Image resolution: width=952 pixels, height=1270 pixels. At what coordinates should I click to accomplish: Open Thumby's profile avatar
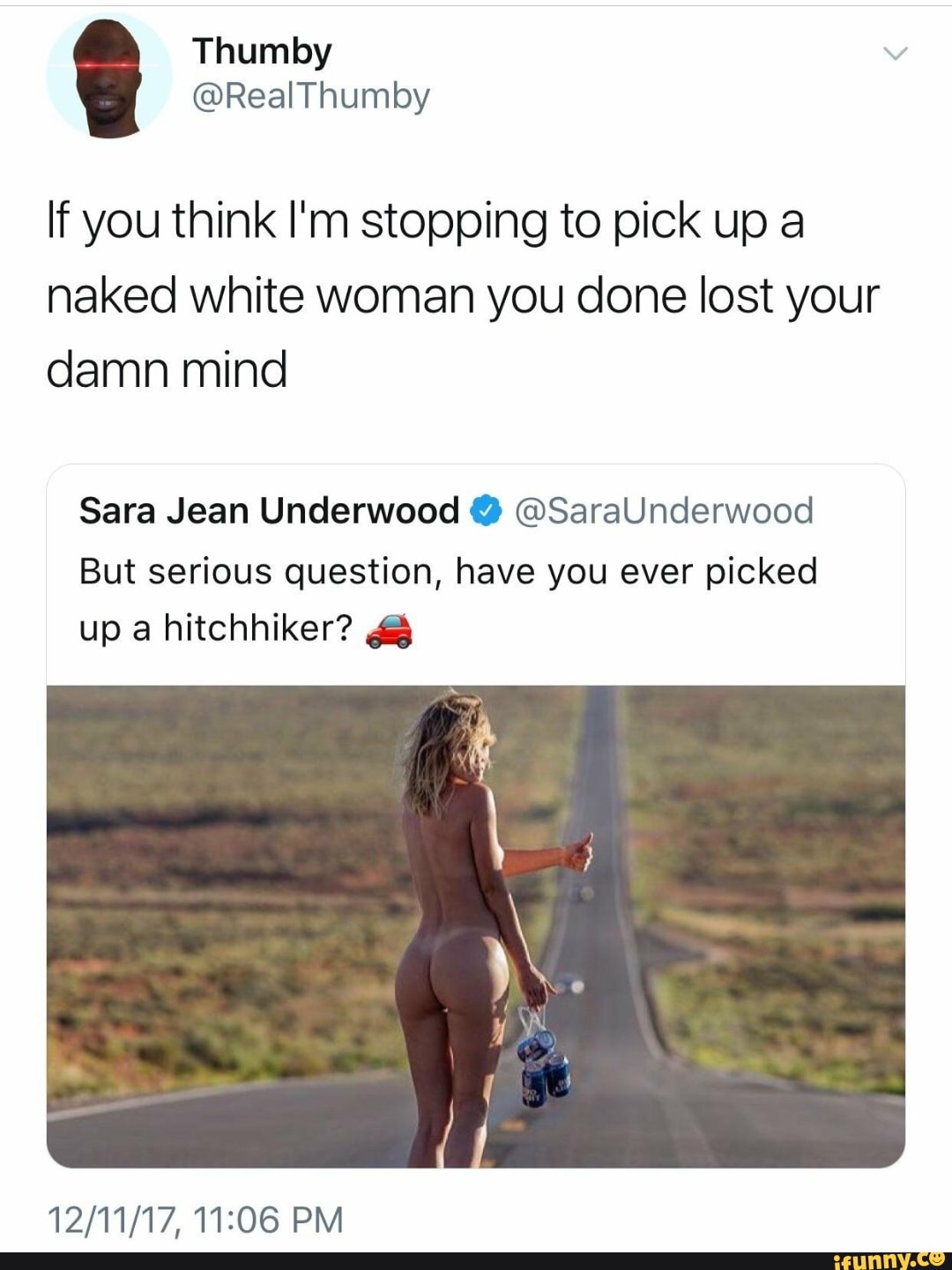(x=109, y=77)
